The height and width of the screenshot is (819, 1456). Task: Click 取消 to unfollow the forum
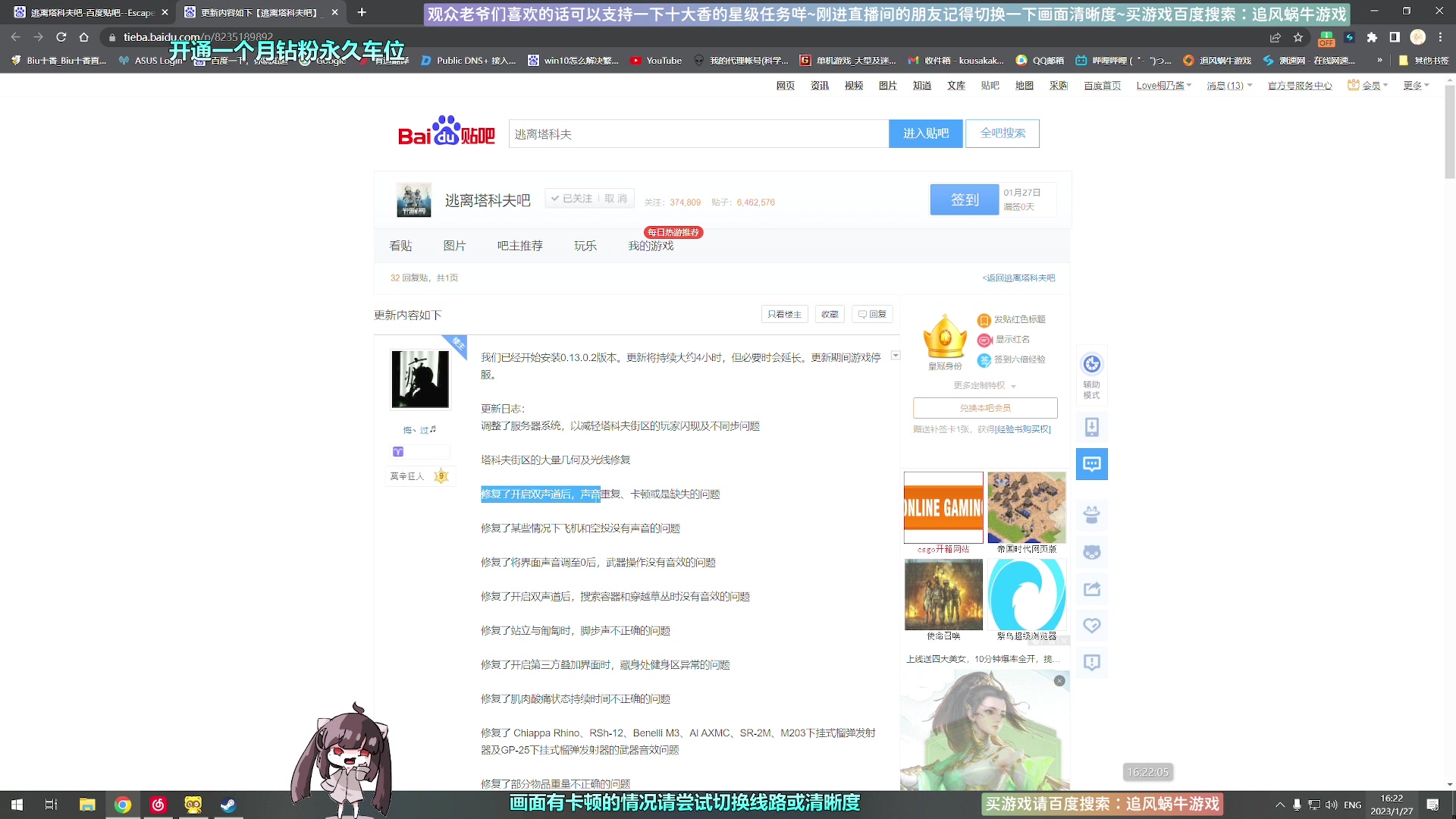tap(614, 198)
